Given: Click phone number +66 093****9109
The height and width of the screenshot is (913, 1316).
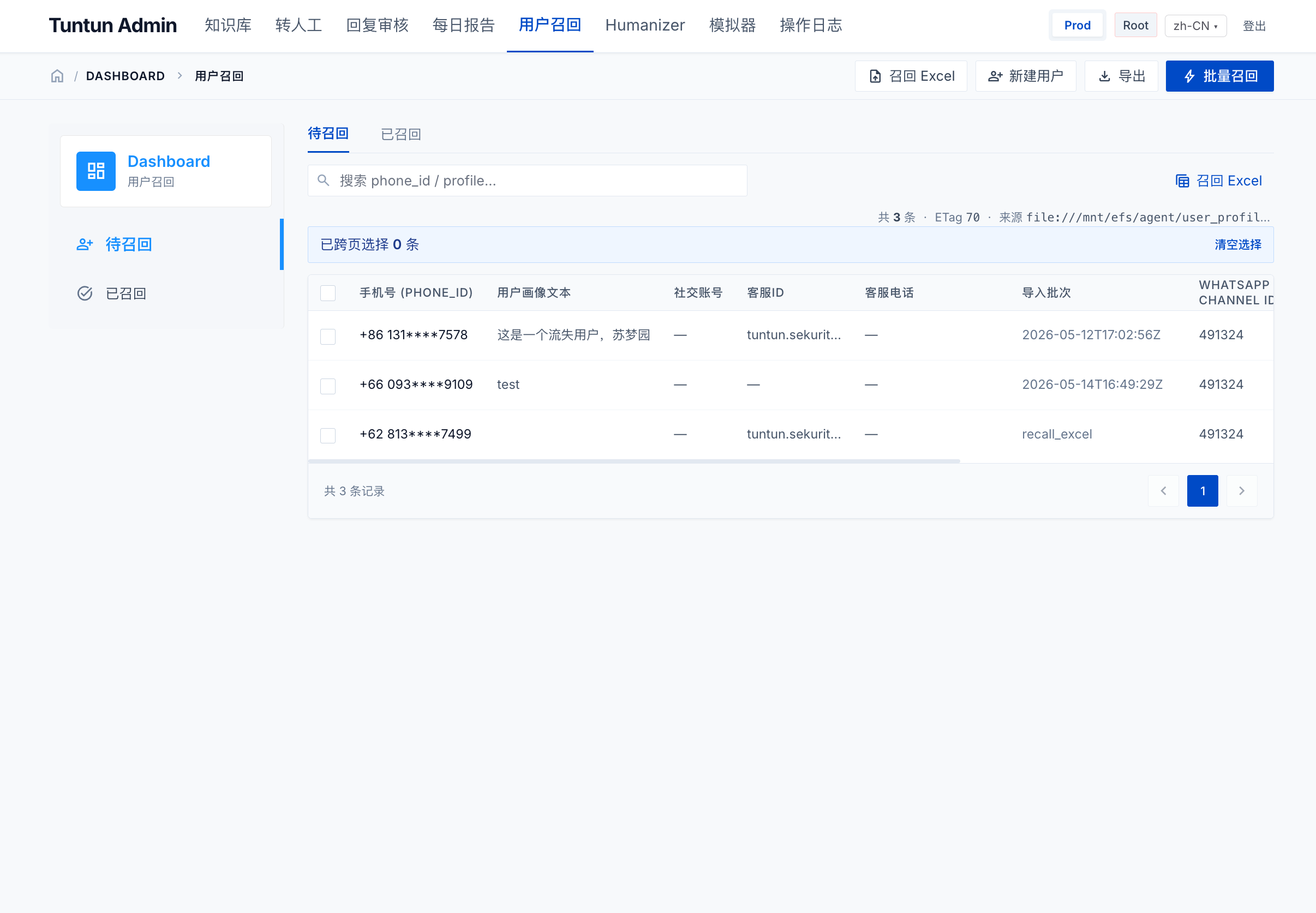Looking at the screenshot, I should (x=416, y=385).
